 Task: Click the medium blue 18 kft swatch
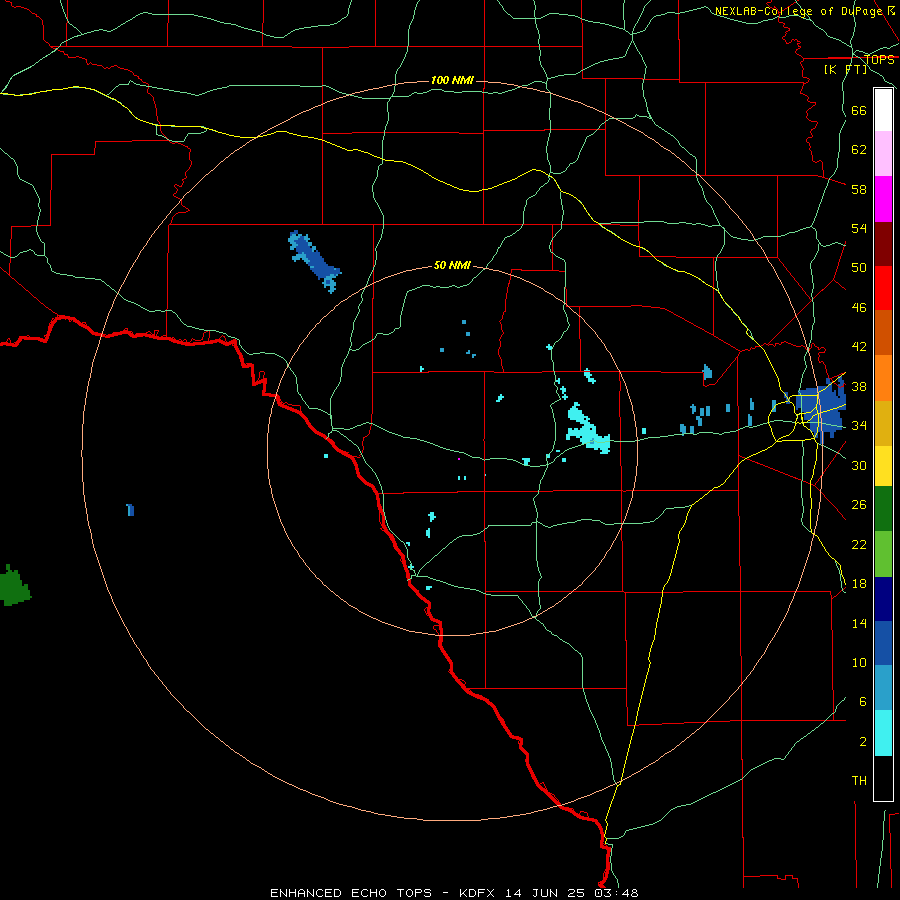coord(883,643)
